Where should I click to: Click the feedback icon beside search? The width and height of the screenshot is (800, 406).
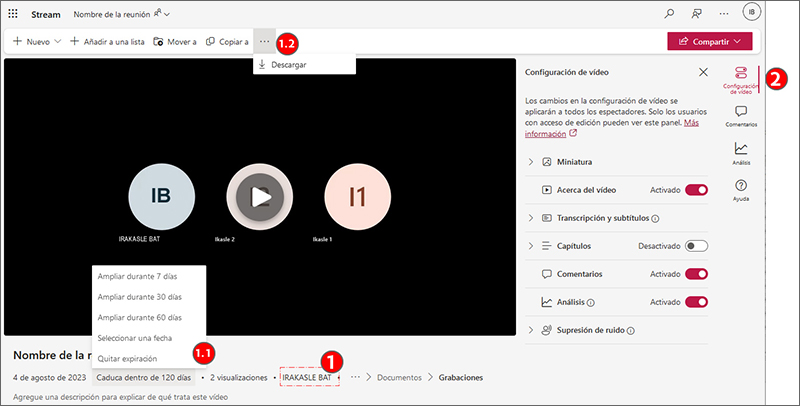click(x=697, y=13)
